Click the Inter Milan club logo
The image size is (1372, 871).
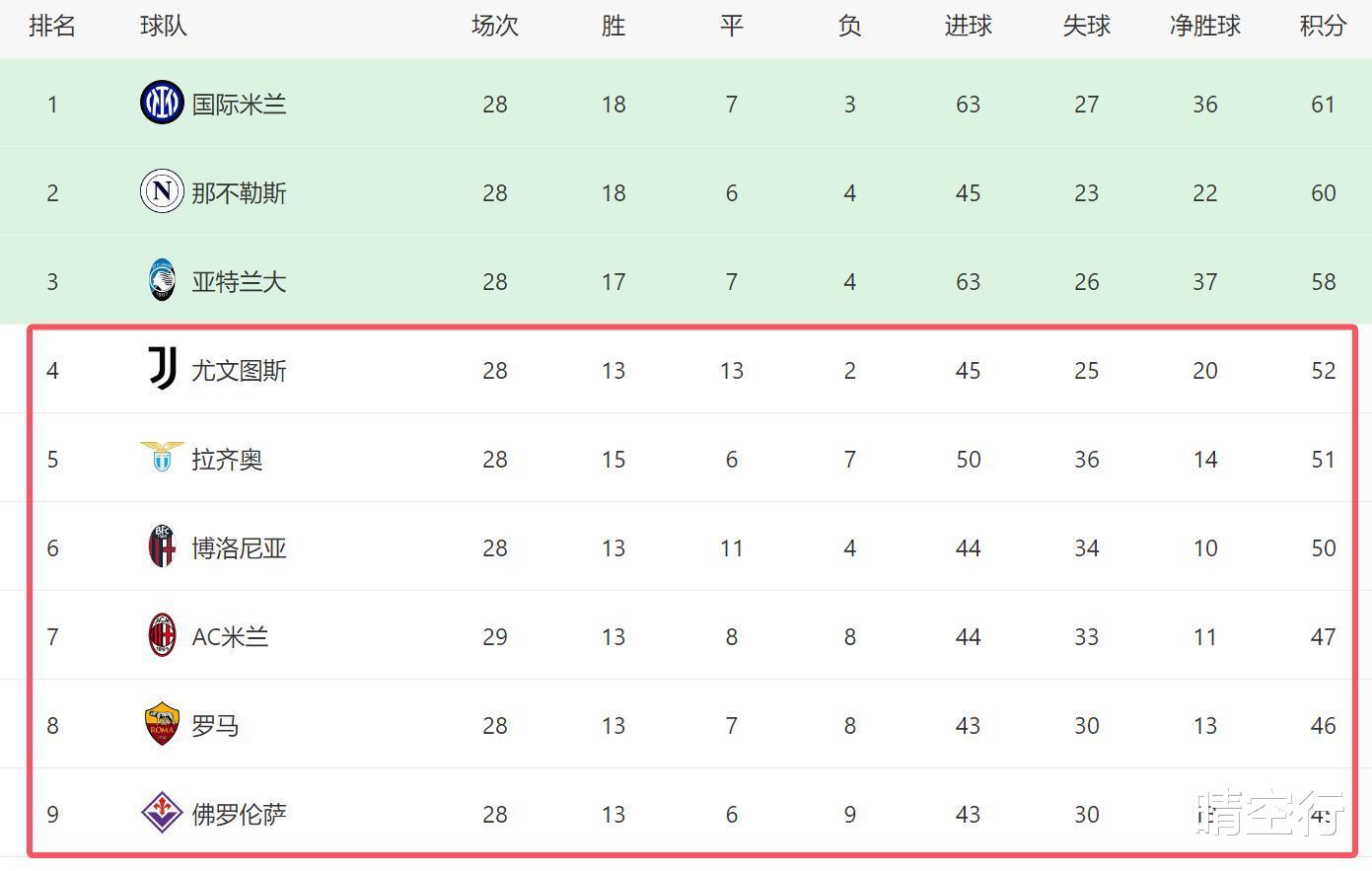tap(162, 104)
